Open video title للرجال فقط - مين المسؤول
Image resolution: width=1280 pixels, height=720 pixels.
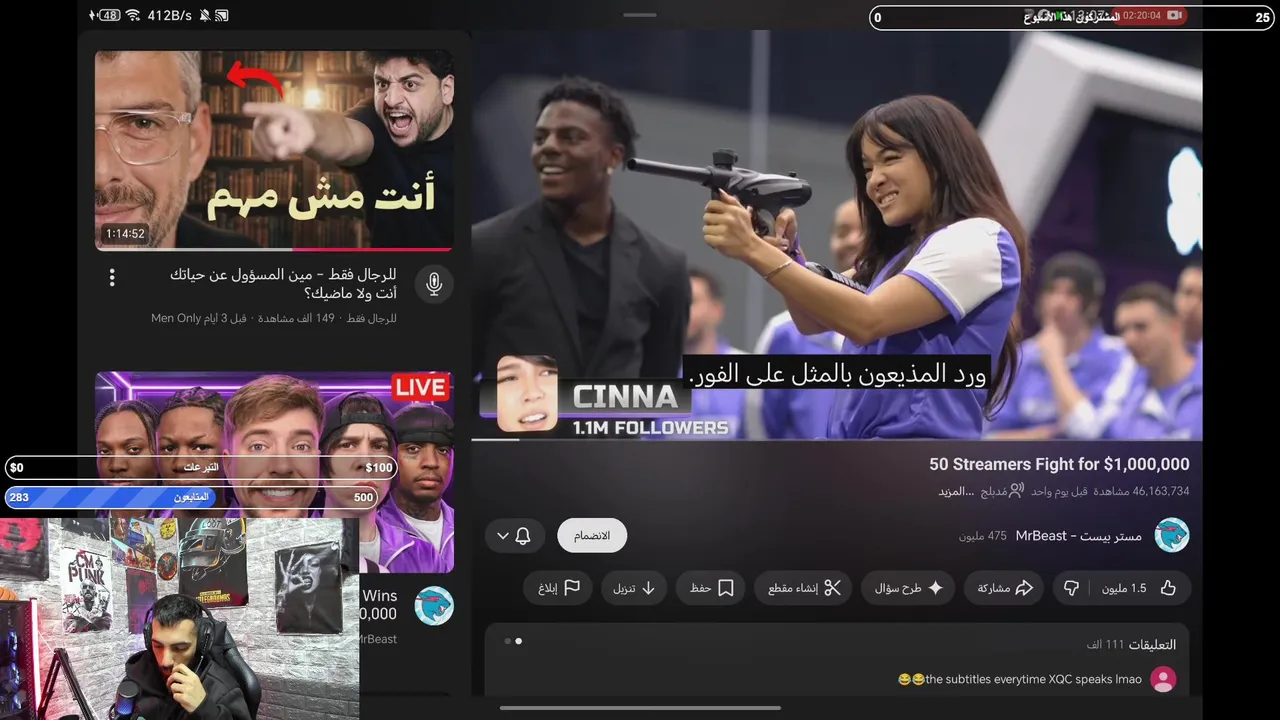click(x=283, y=283)
